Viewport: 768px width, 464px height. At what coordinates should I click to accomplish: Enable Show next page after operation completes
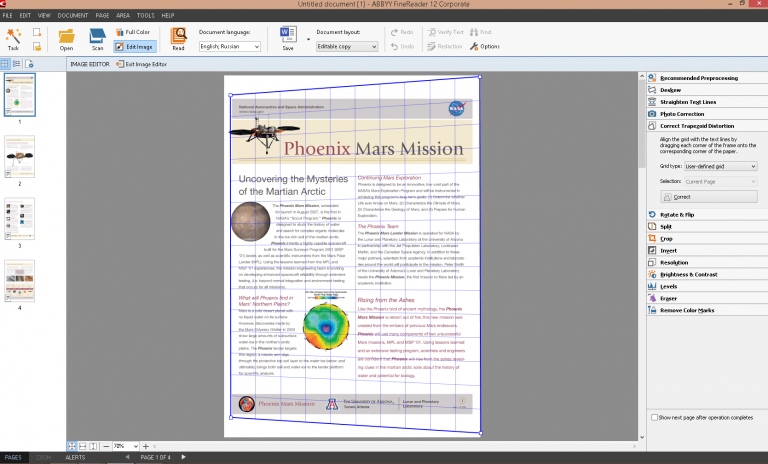[x=654, y=417]
